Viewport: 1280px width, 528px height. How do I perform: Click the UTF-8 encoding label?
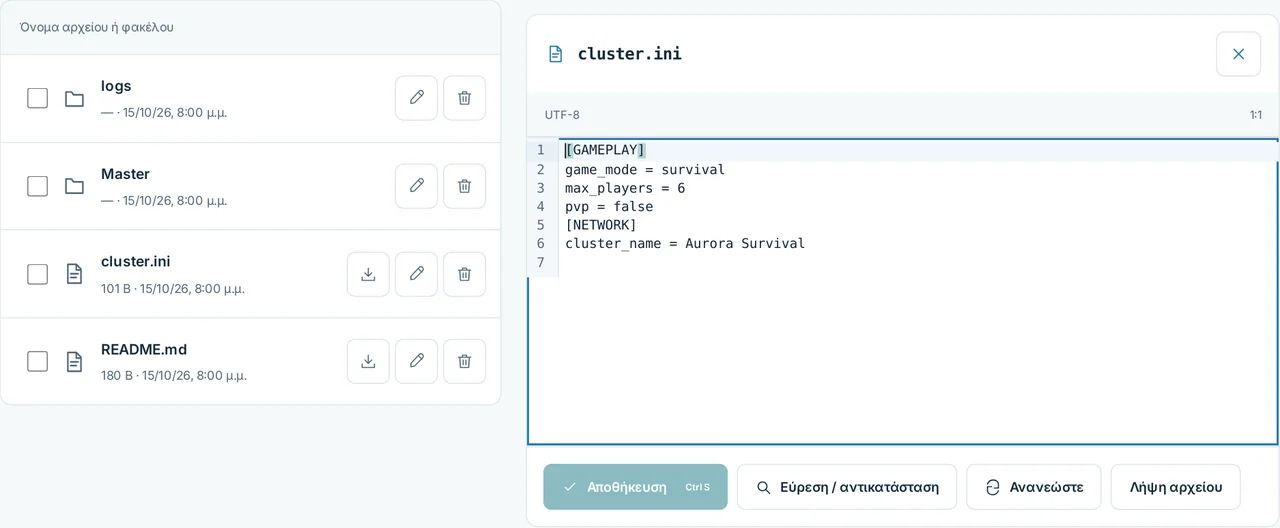[x=562, y=115]
